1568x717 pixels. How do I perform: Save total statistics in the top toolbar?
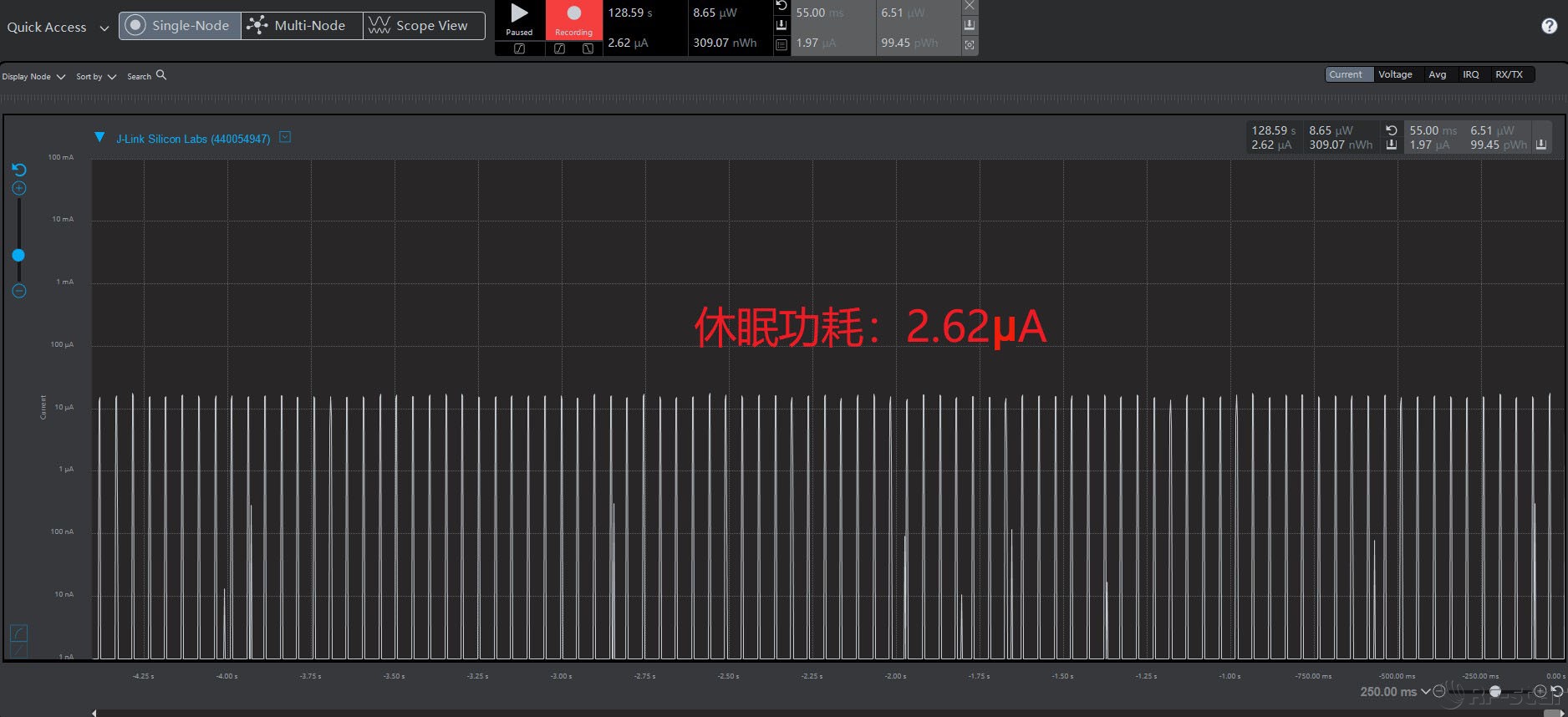click(x=781, y=25)
